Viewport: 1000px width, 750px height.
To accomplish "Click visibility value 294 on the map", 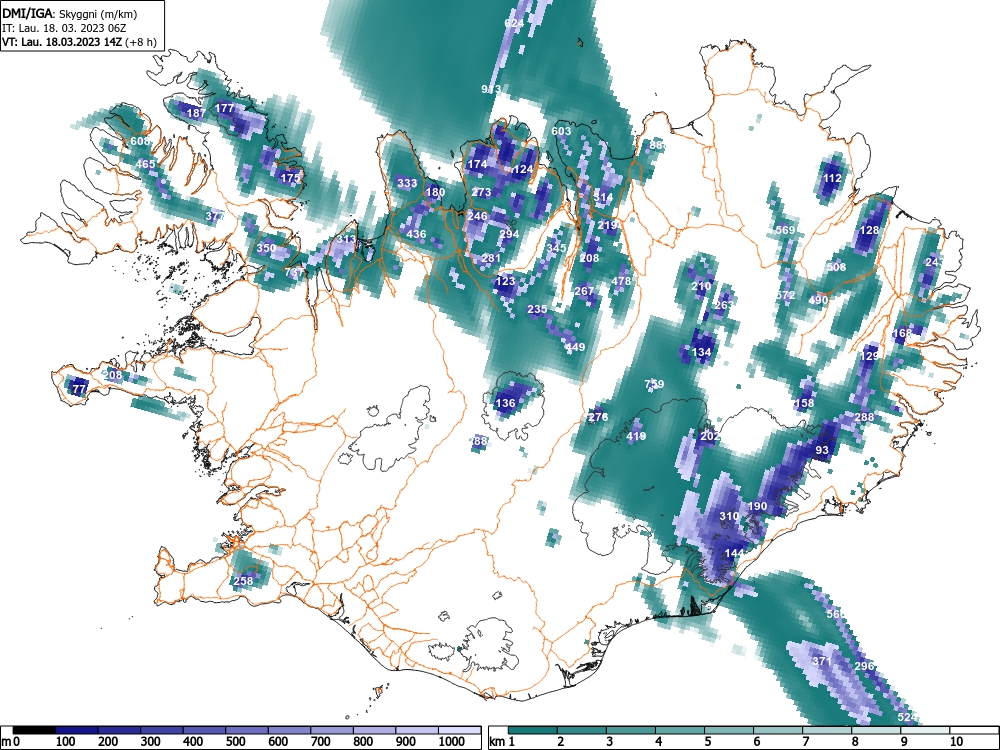I will click(509, 234).
